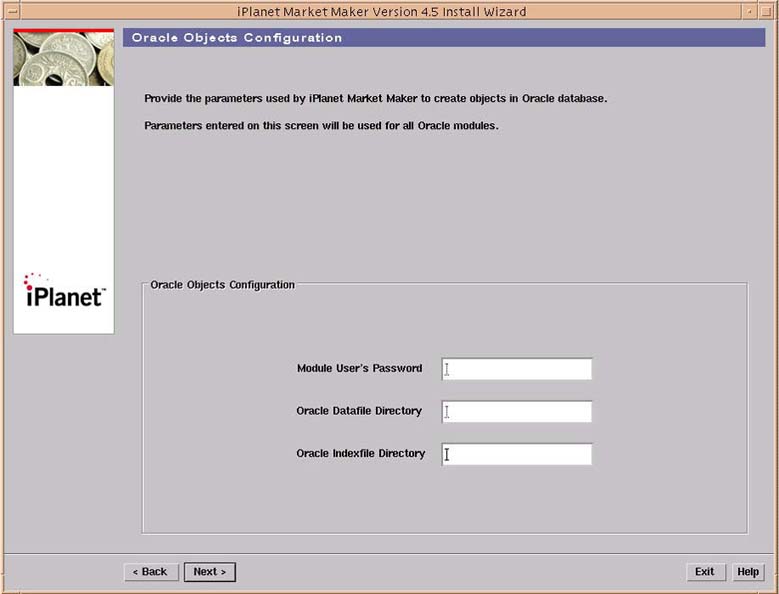The height and width of the screenshot is (594, 779).
Task: Click text 'Parameters entered on this screen'
Action: tap(231, 126)
